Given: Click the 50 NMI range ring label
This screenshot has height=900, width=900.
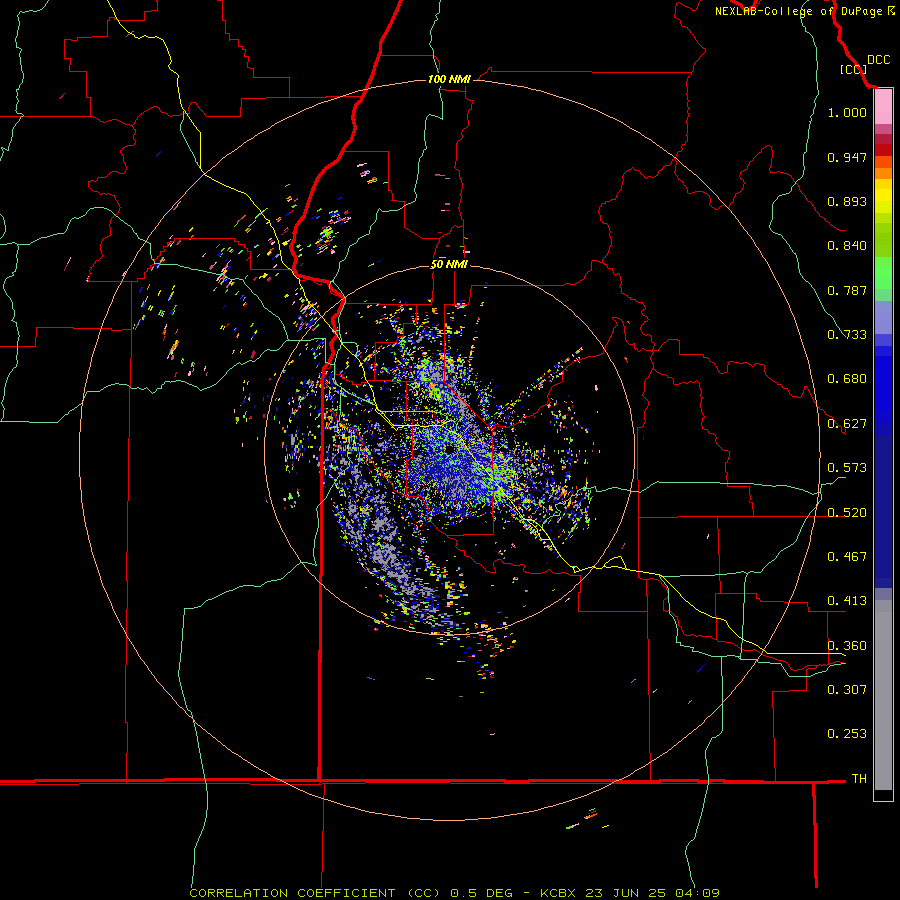Looking at the screenshot, I should click(x=449, y=265).
